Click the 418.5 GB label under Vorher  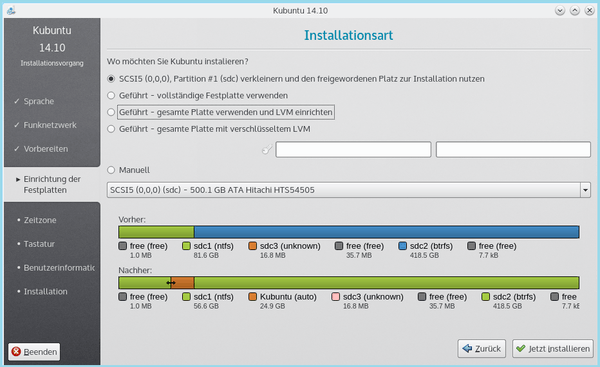[424, 255]
